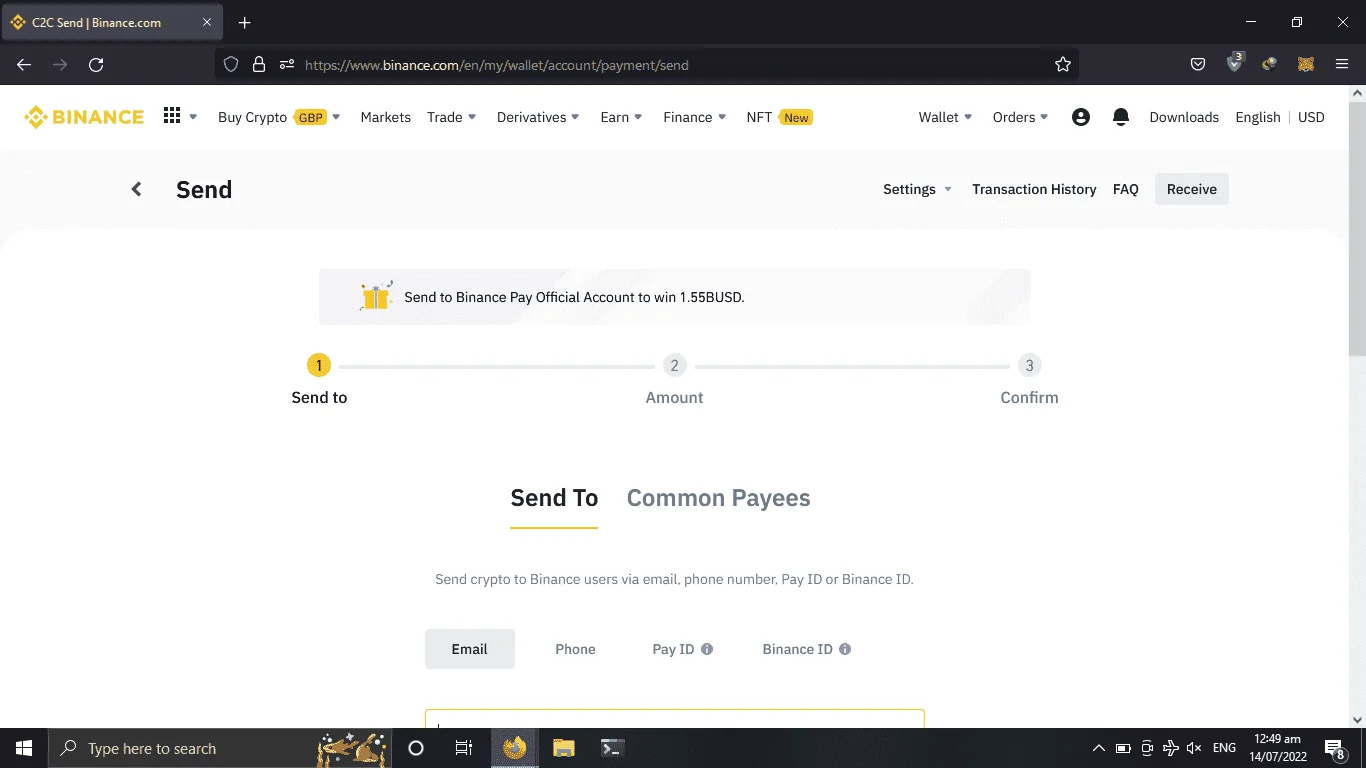The image size is (1366, 768).
Task: Show hidden system tray icons
Action: pyautogui.click(x=1099, y=748)
